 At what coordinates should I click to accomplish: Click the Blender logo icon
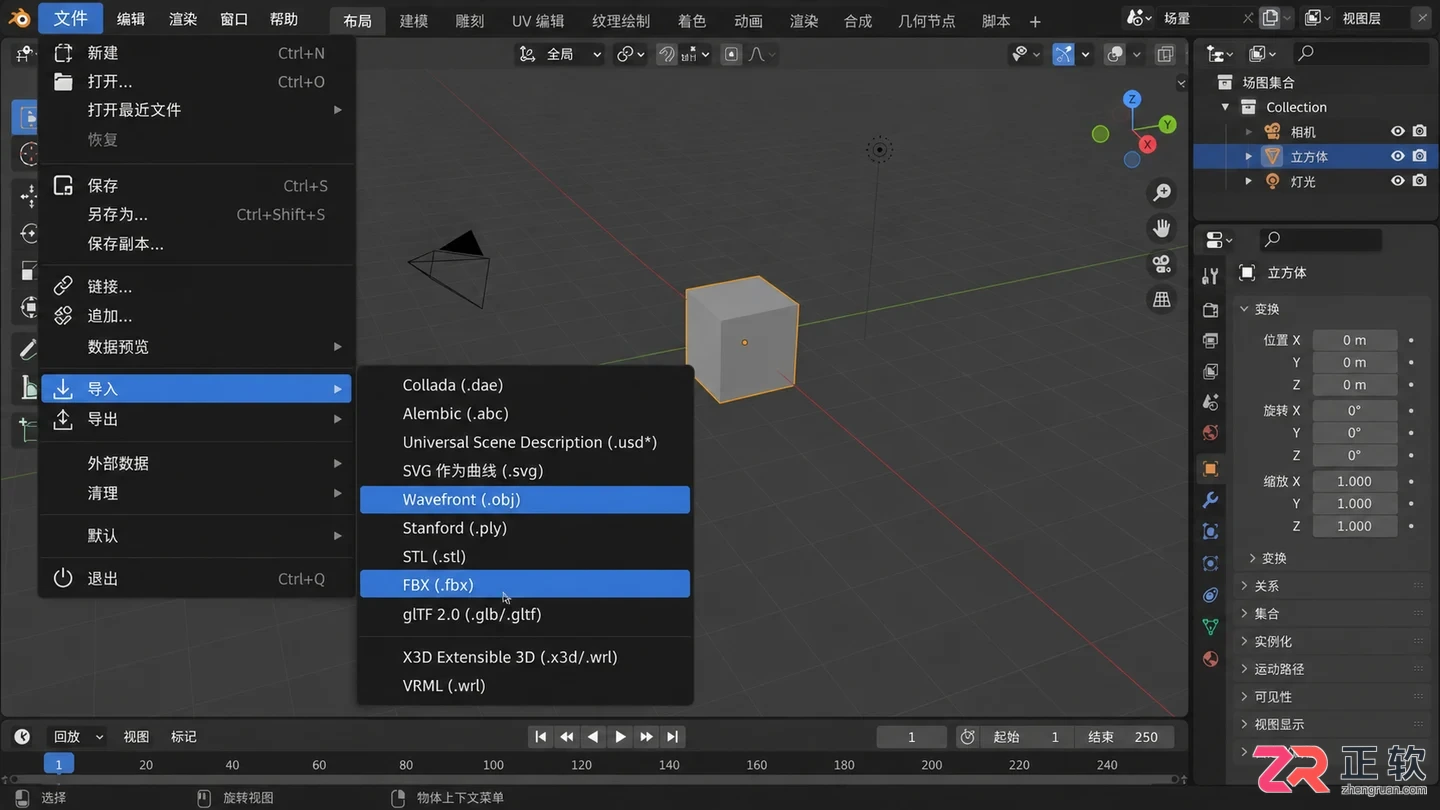19,18
